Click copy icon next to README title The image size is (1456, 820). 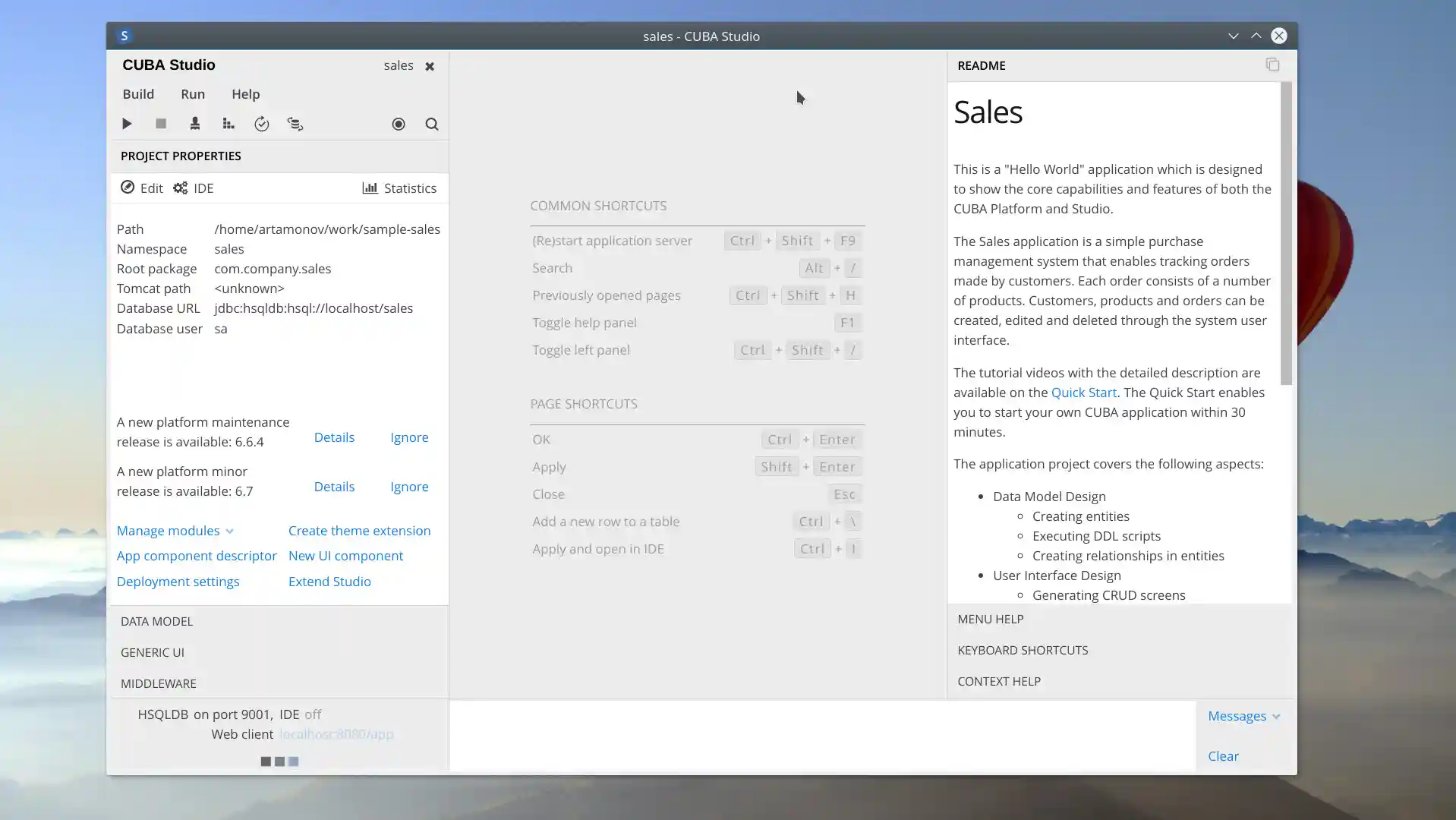[x=1272, y=65]
